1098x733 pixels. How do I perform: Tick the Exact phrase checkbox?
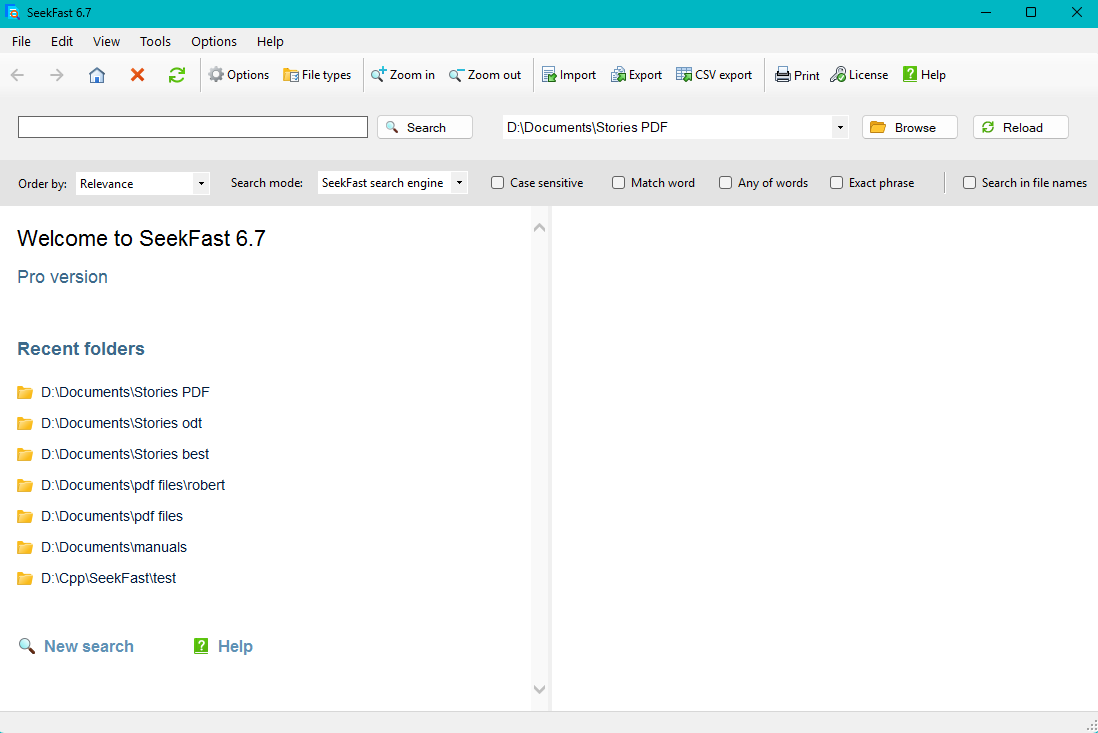pos(837,183)
